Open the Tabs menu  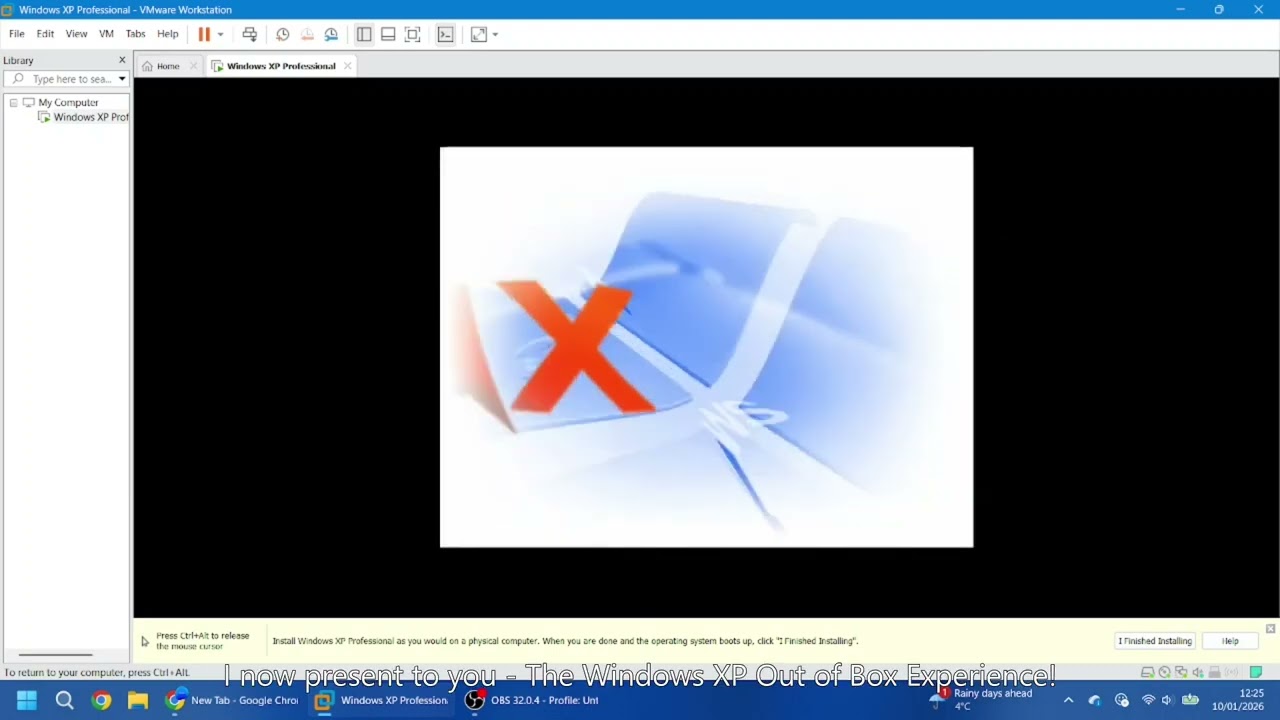pyautogui.click(x=135, y=34)
